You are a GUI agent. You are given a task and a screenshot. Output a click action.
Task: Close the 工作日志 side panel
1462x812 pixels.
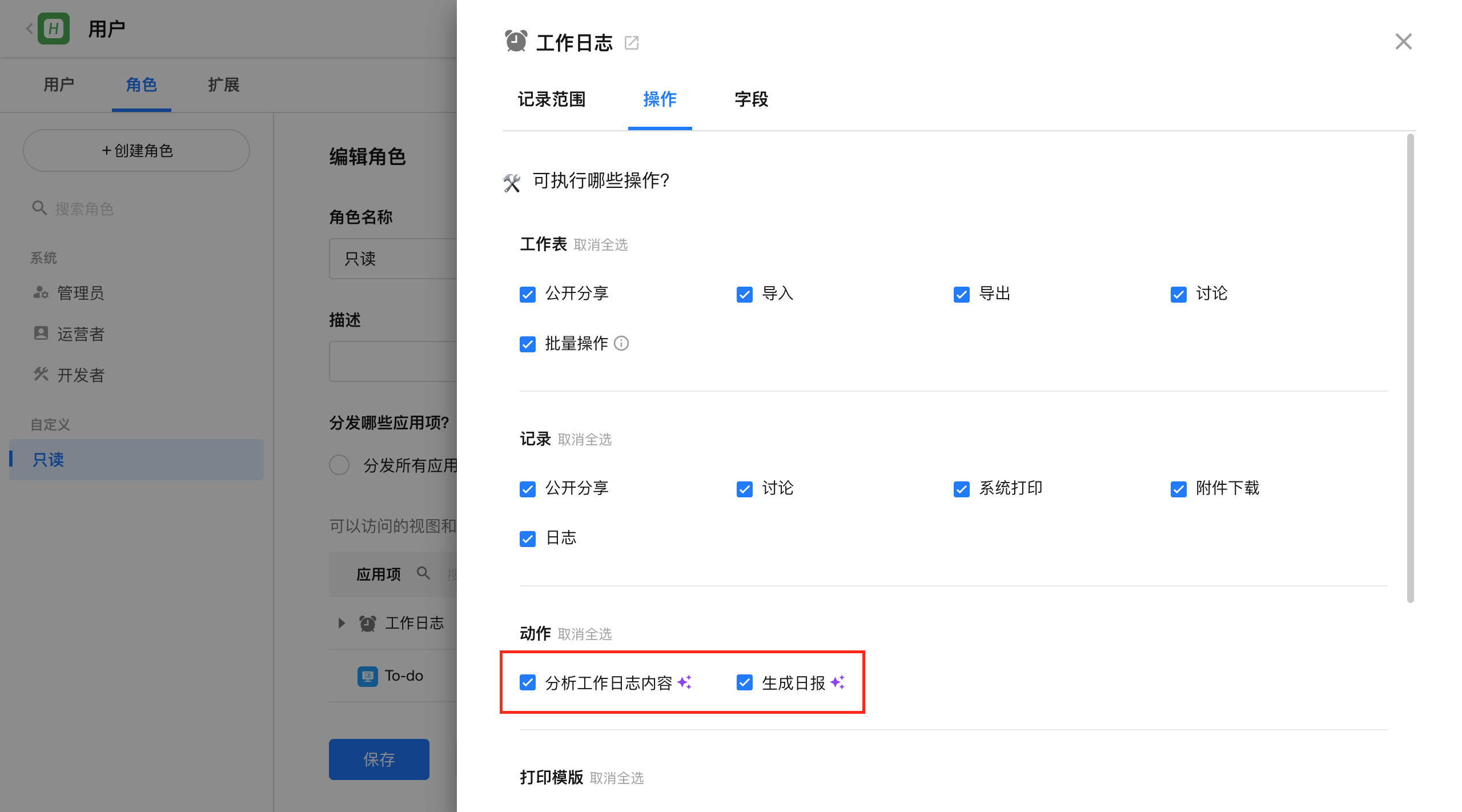click(1403, 42)
